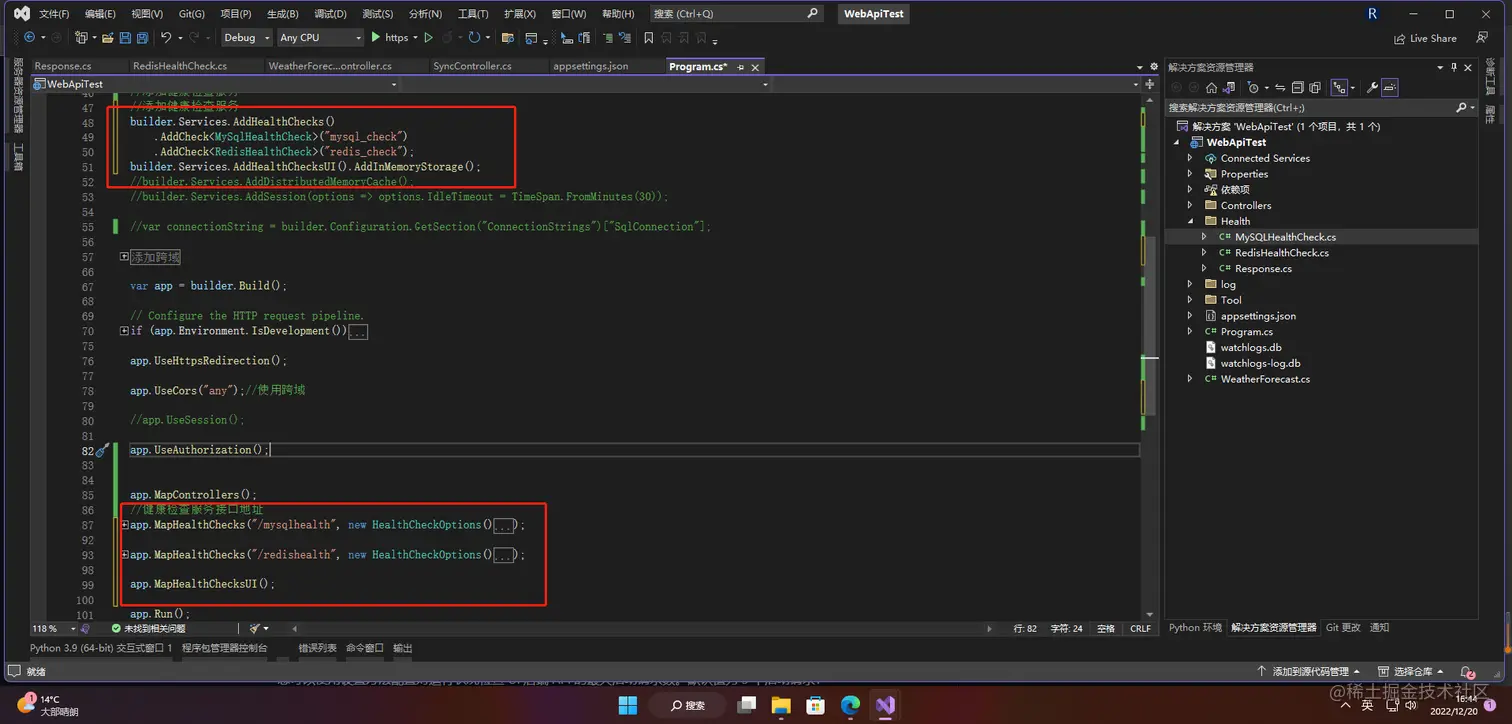
Task: Click the search box 搜索 (Ctrl+Q)
Action: [x=736, y=14]
